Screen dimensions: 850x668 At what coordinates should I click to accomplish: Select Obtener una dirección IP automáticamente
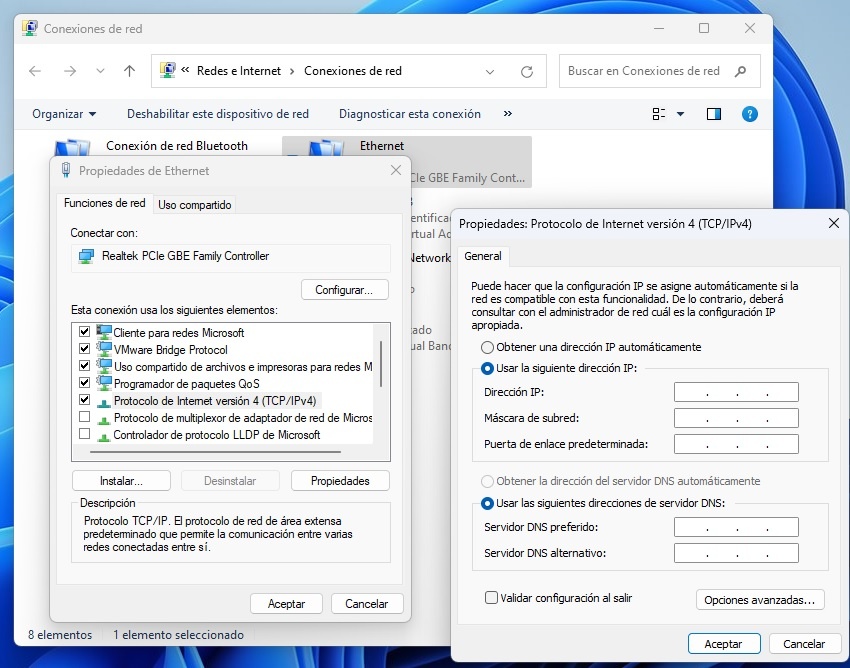coord(488,347)
